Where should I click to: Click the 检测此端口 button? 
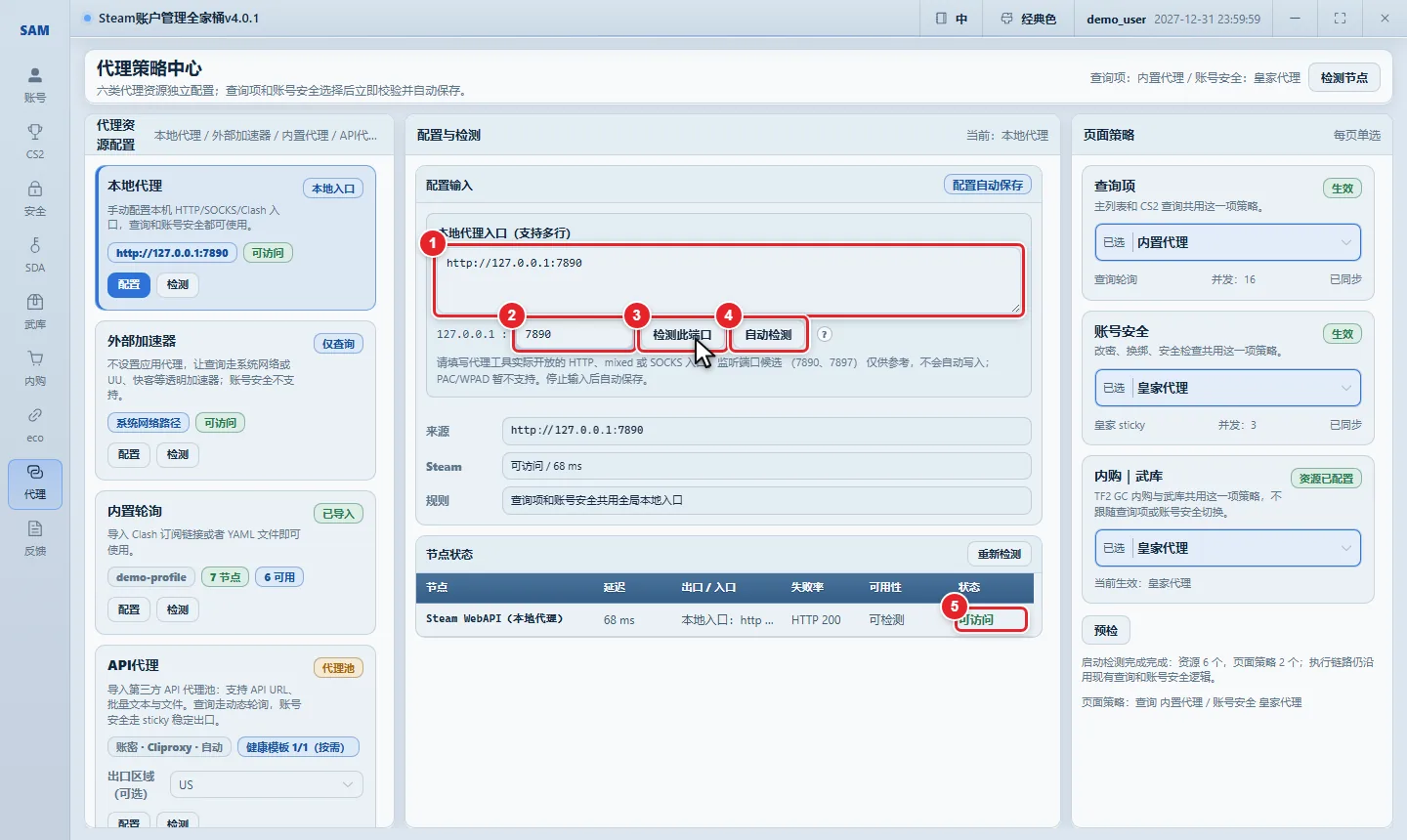682,334
